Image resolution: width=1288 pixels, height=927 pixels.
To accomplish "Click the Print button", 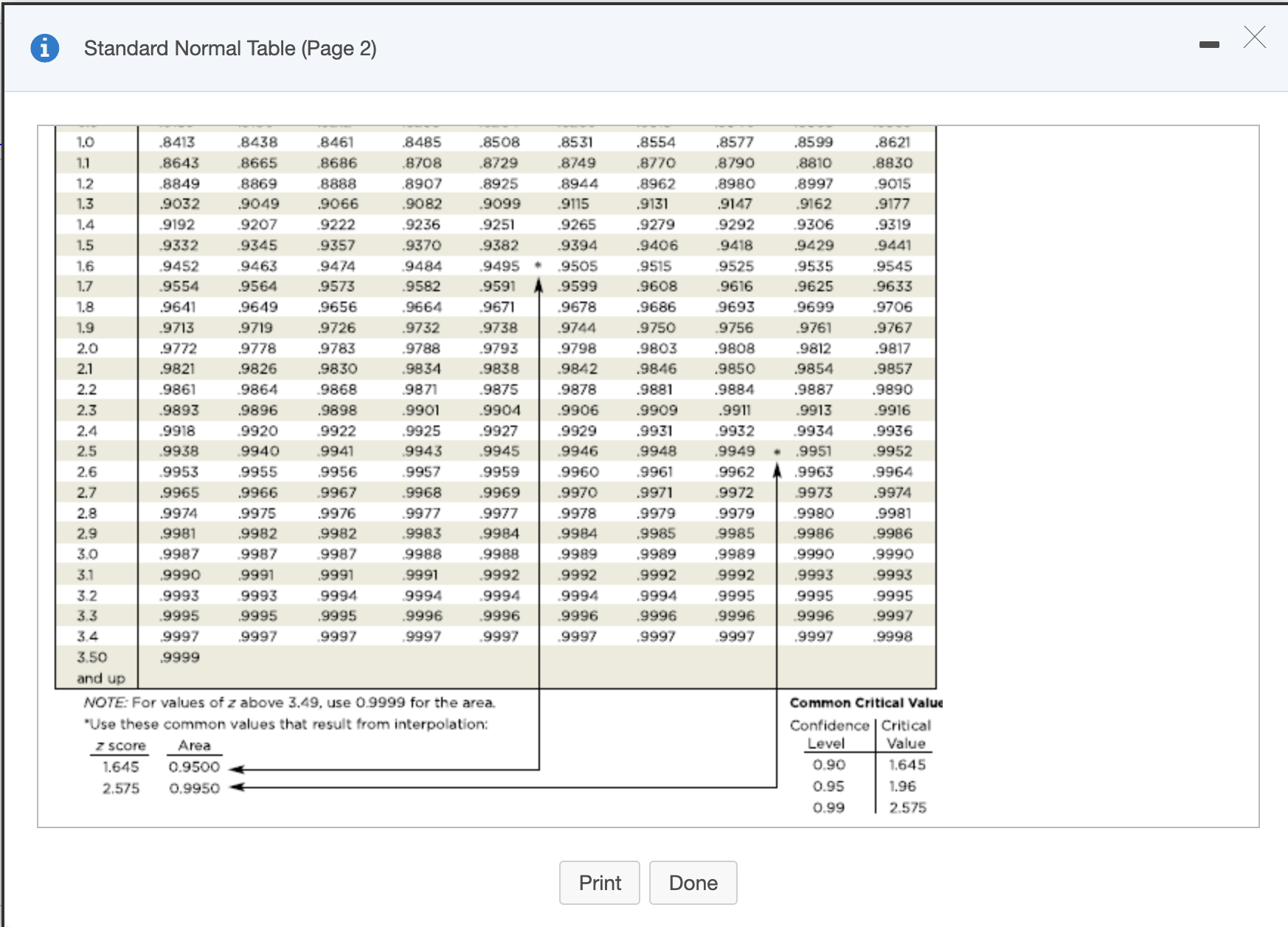I will click(599, 882).
